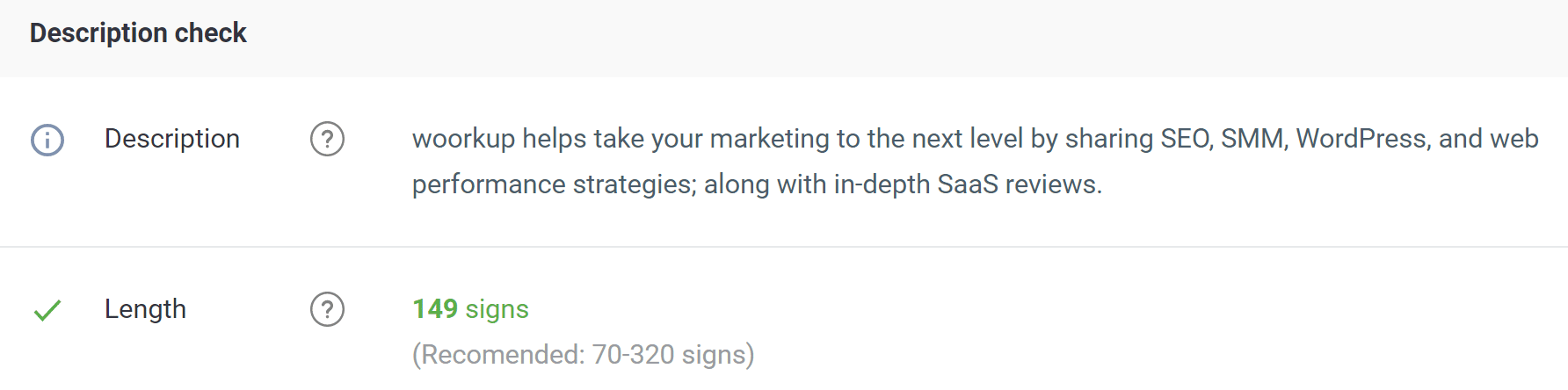Screen dimensions: 1568x390
Task: Click the Description check heading
Action: [138, 33]
